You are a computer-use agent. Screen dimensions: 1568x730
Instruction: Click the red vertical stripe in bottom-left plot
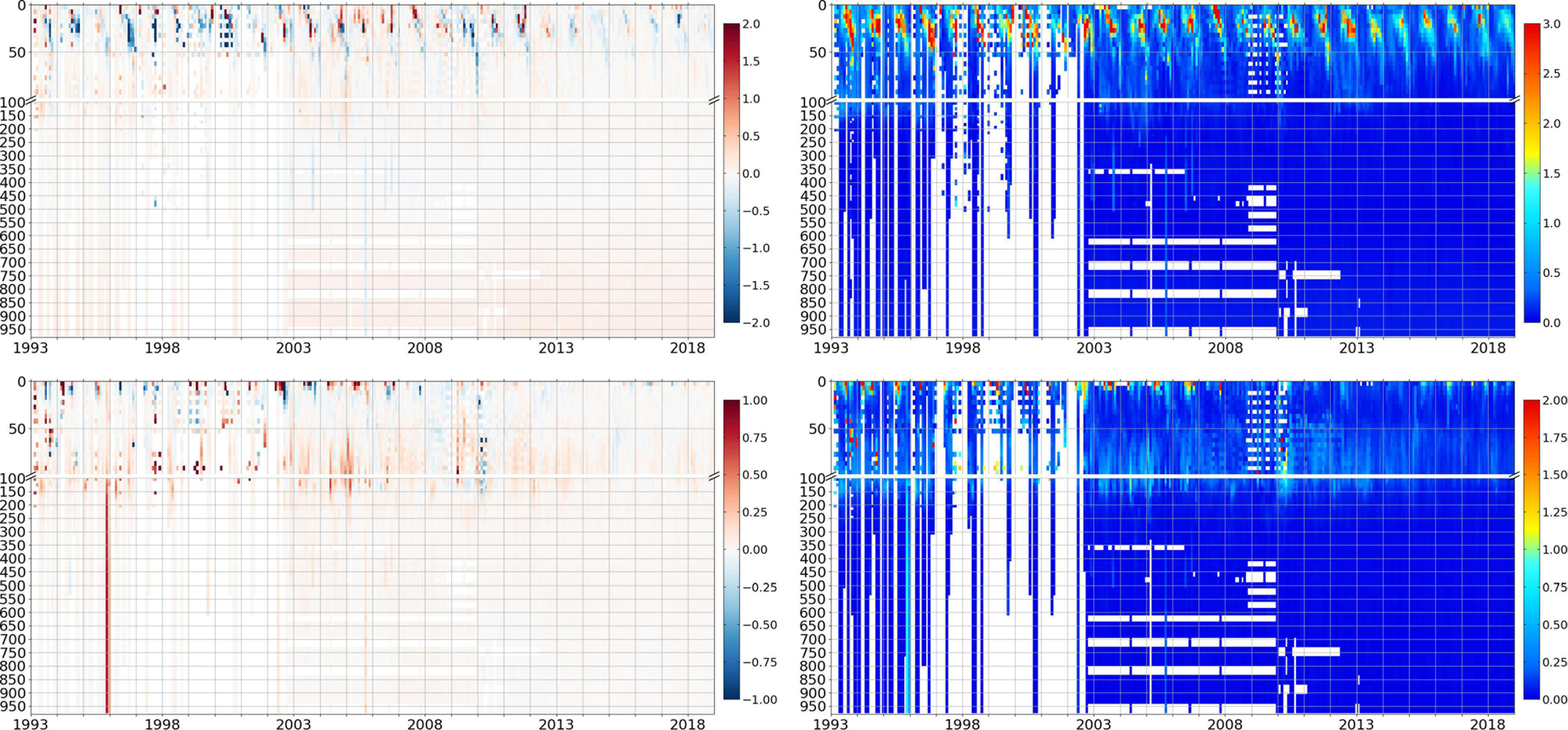(x=107, y=596)
